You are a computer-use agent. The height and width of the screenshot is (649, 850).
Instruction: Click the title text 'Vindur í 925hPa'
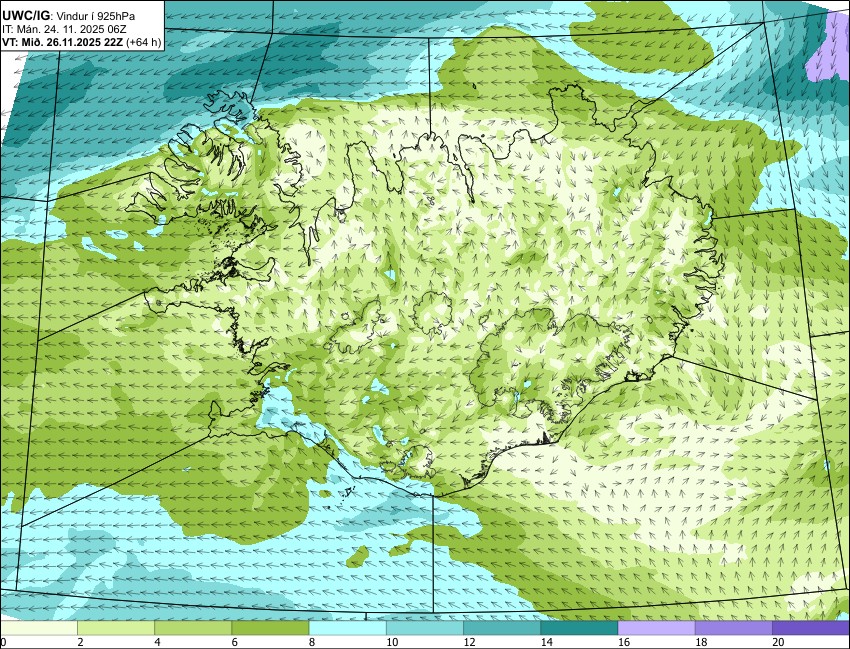[96, 16]
